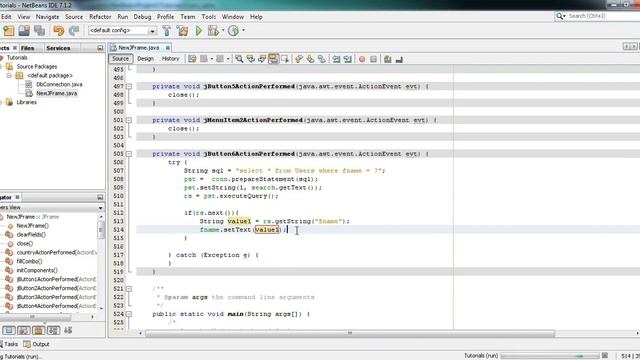This screenshot has width=640, height=360.
Task: Collapse jMenuItem2ActionPerformed code fold
Action: point(129,120)
